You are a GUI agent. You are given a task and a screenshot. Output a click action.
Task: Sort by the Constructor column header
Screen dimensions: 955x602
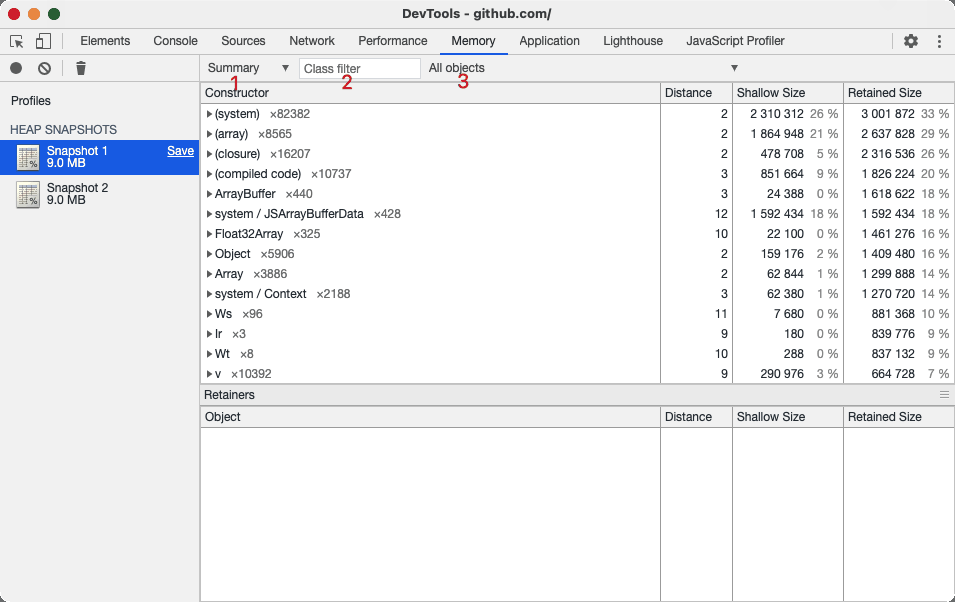click(x=430, y=93)
